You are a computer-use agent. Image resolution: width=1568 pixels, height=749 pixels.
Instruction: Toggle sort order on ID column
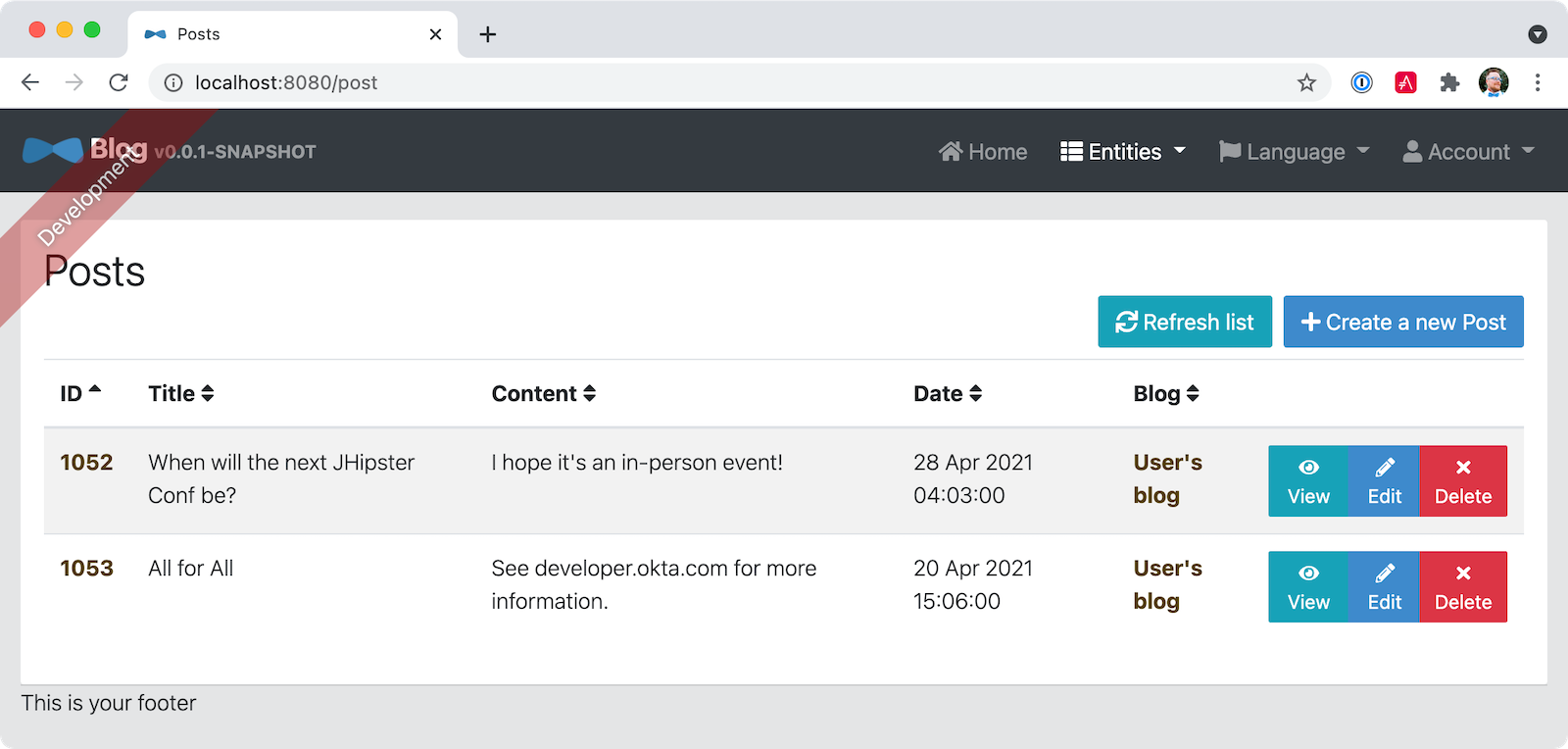80,393
